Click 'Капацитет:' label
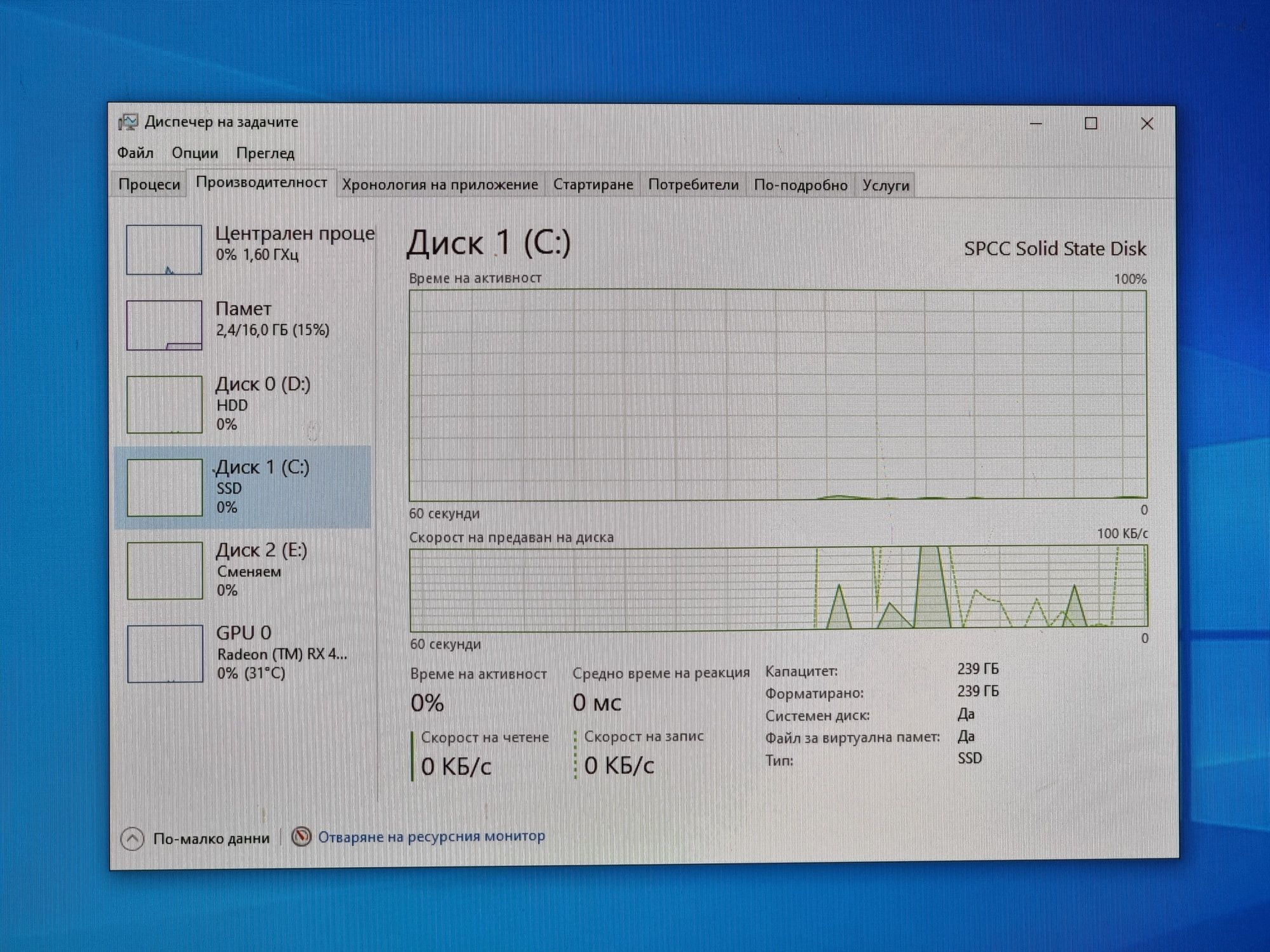 point(801,671)
